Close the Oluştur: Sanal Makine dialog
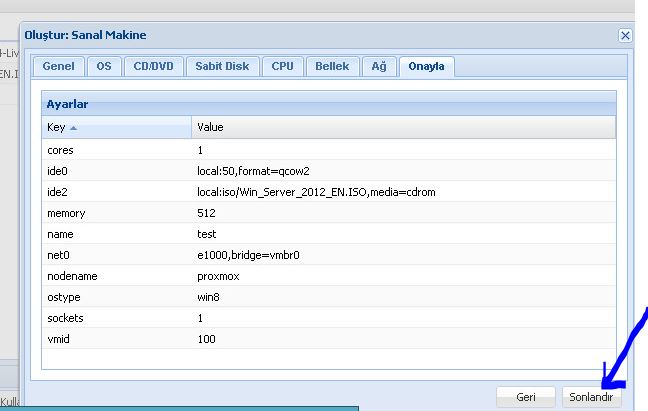The image size is (648, 411). 625,35
